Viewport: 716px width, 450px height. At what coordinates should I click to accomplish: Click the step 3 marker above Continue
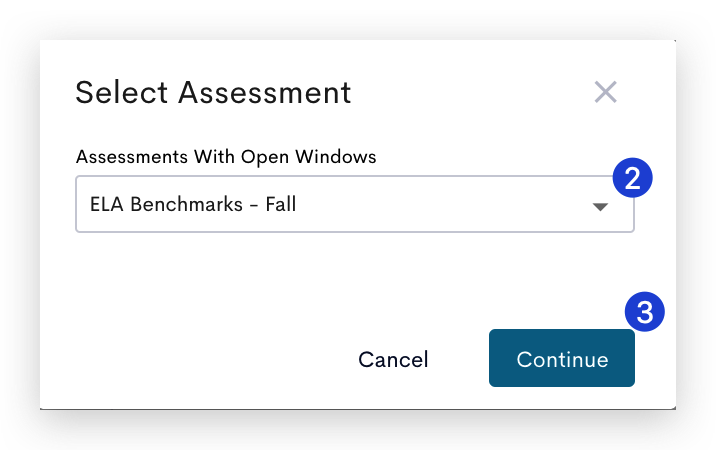(x=645, y=312)
